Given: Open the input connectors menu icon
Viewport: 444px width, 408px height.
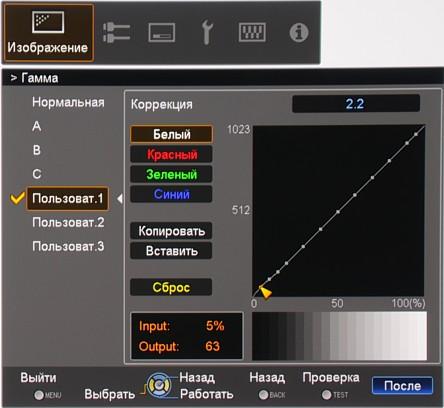Looking at the screenshot, I should point(116,33).
